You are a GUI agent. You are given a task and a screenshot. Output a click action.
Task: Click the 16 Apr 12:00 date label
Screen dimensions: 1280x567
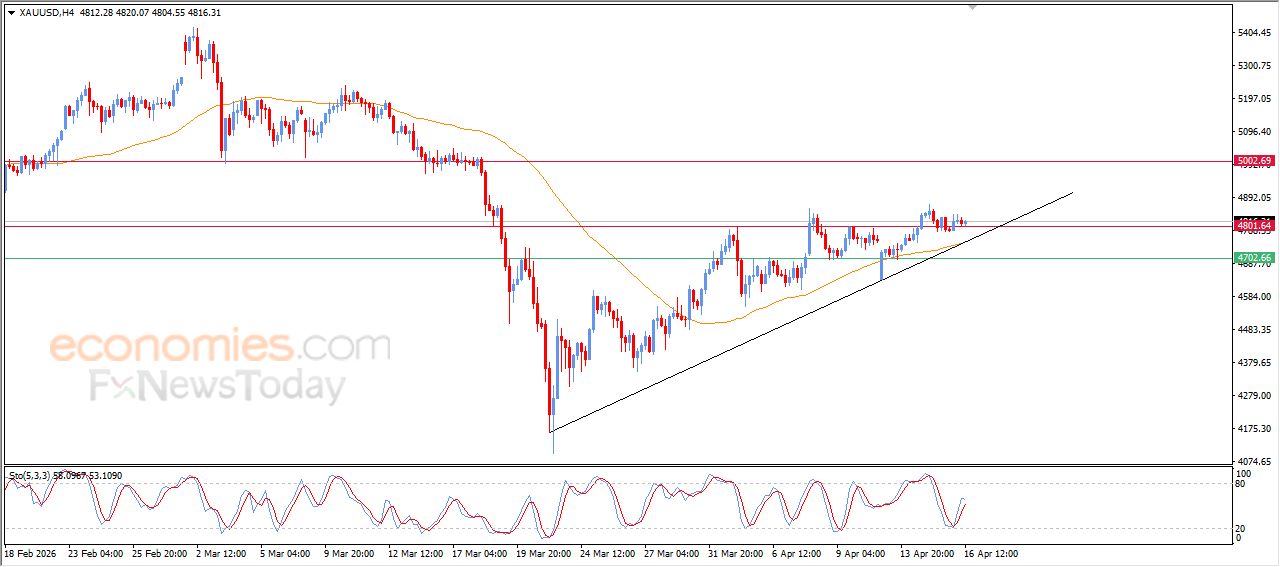click(x=991, y=553)
